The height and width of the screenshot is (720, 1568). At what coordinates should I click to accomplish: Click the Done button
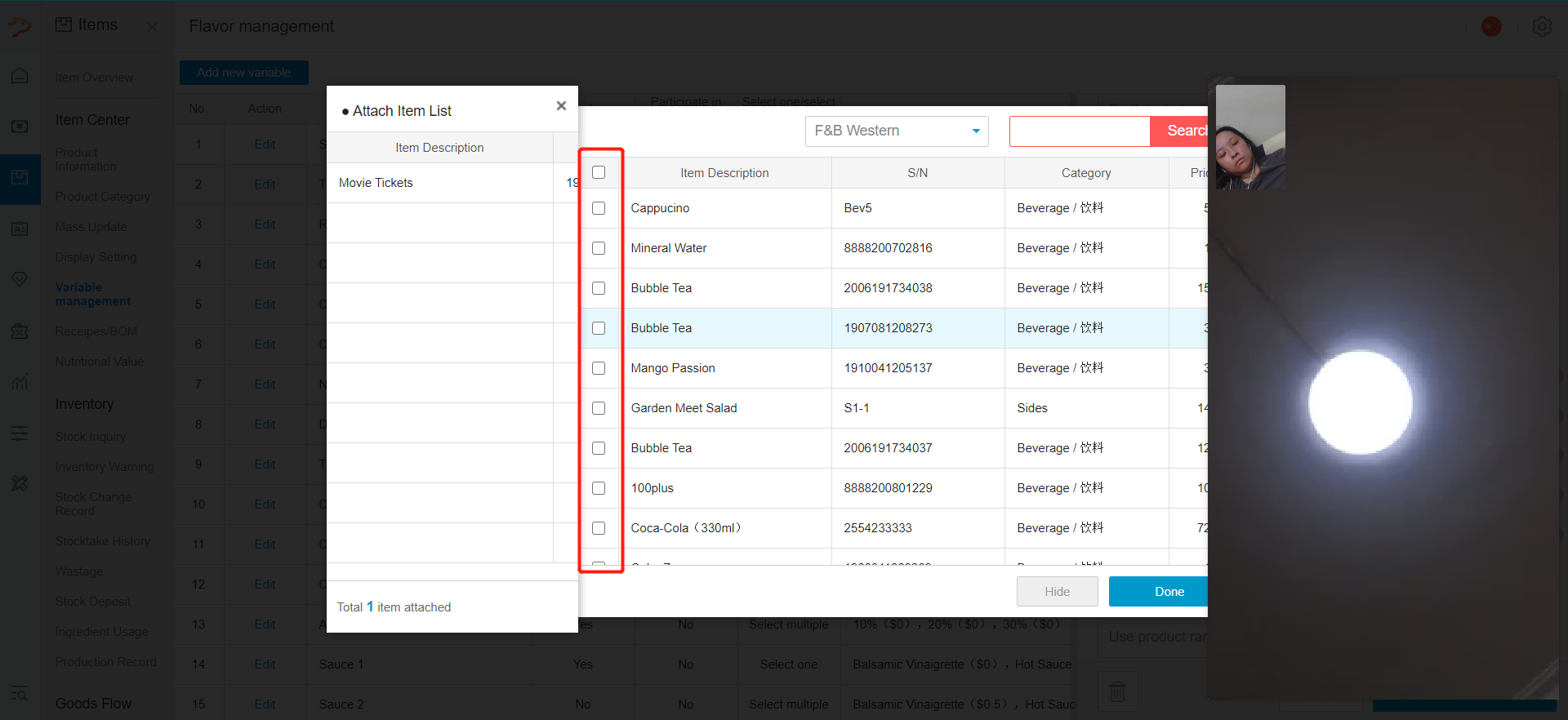pos(1158,592)
